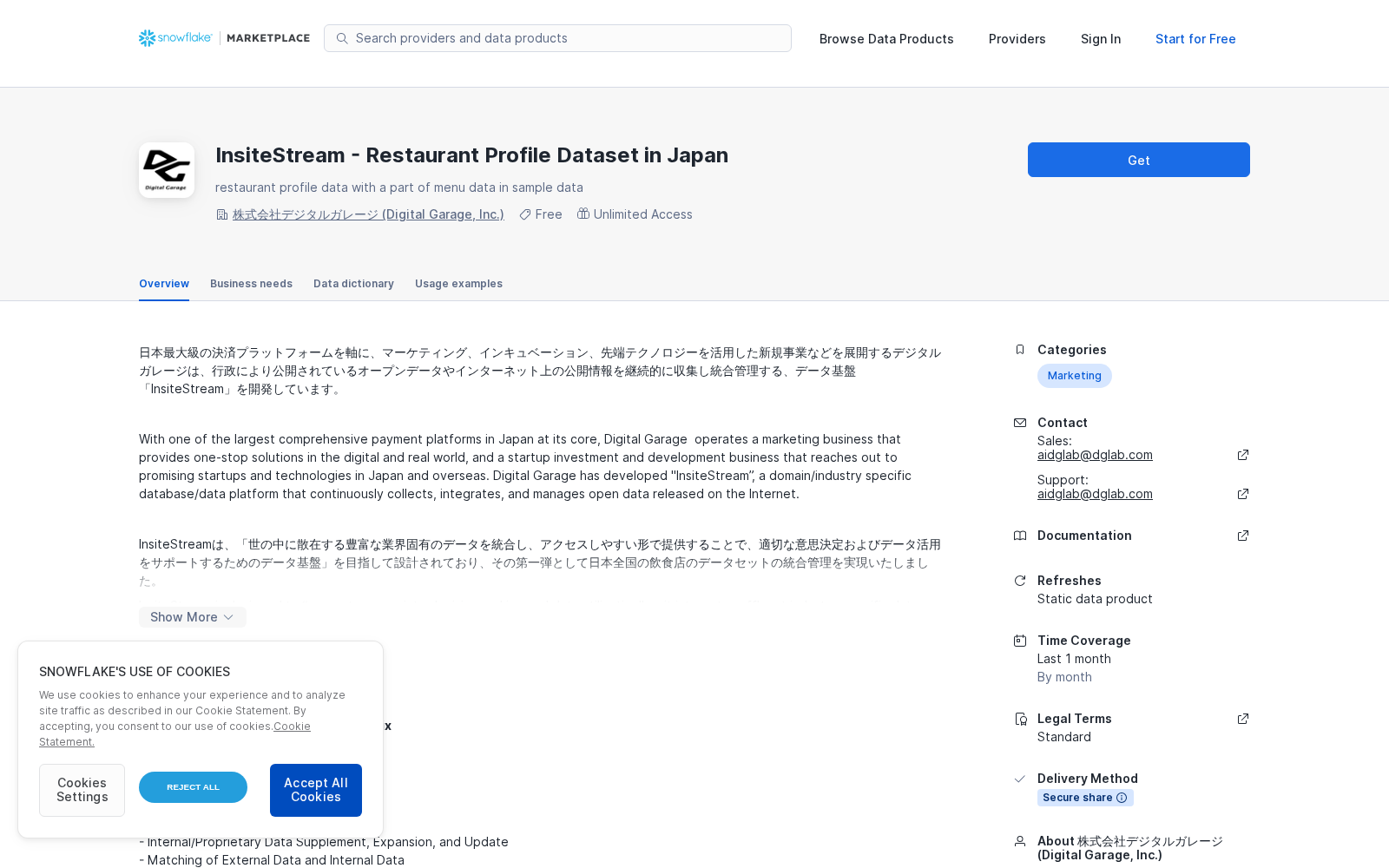Click the blue Get button
1389x868 pixels.
[x=1139, y=160]
